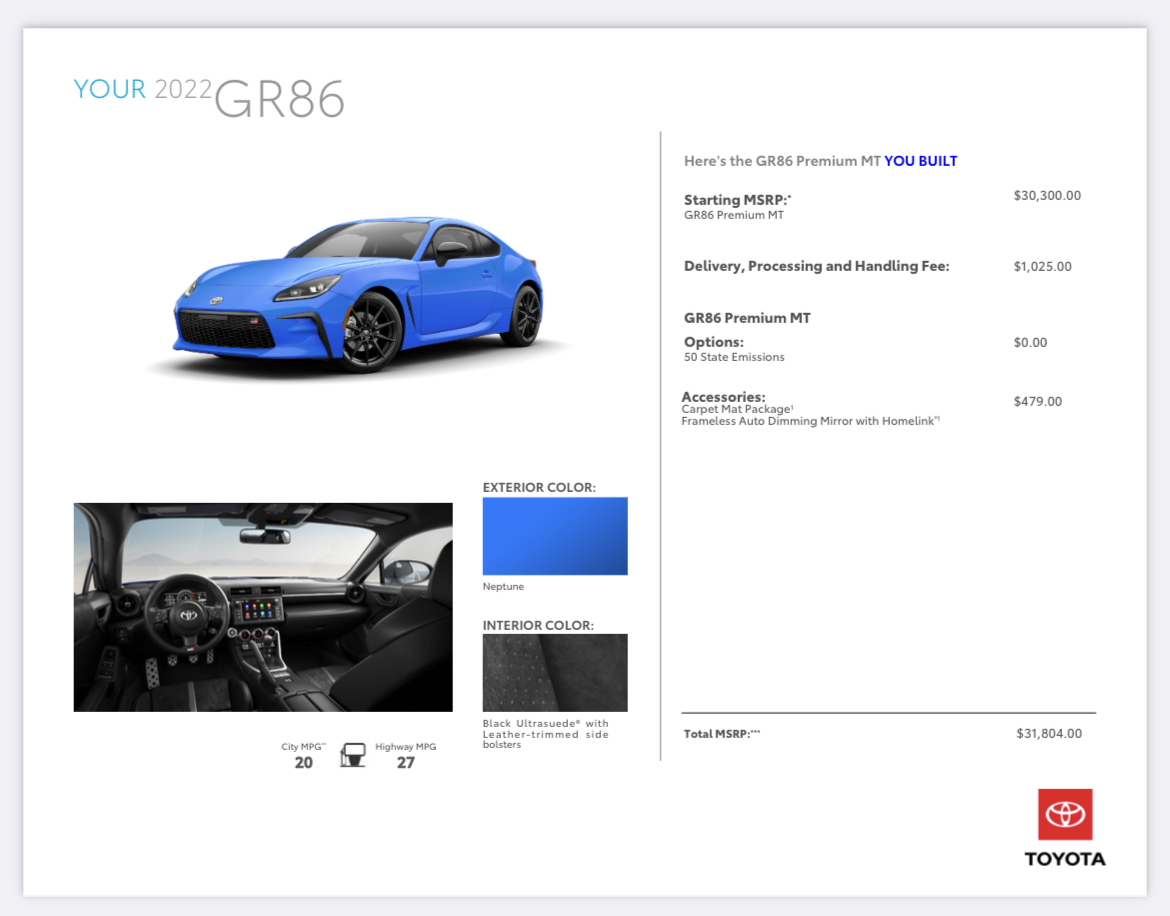The height and width of the screenshot is (916, 1170).
Task: Click the $479.00 accessories price
Action: 1037,401
